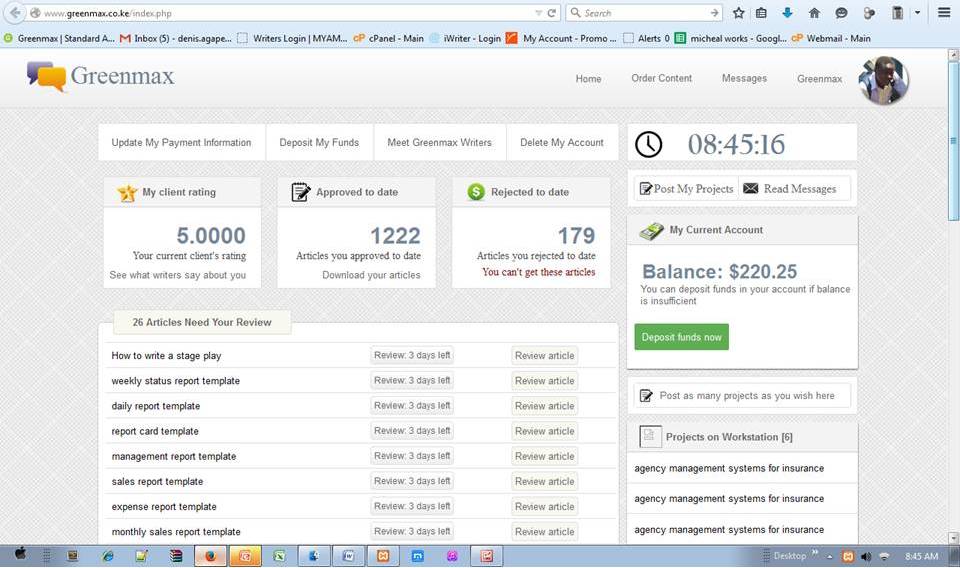Open the Messages menu item

point(744,78)
